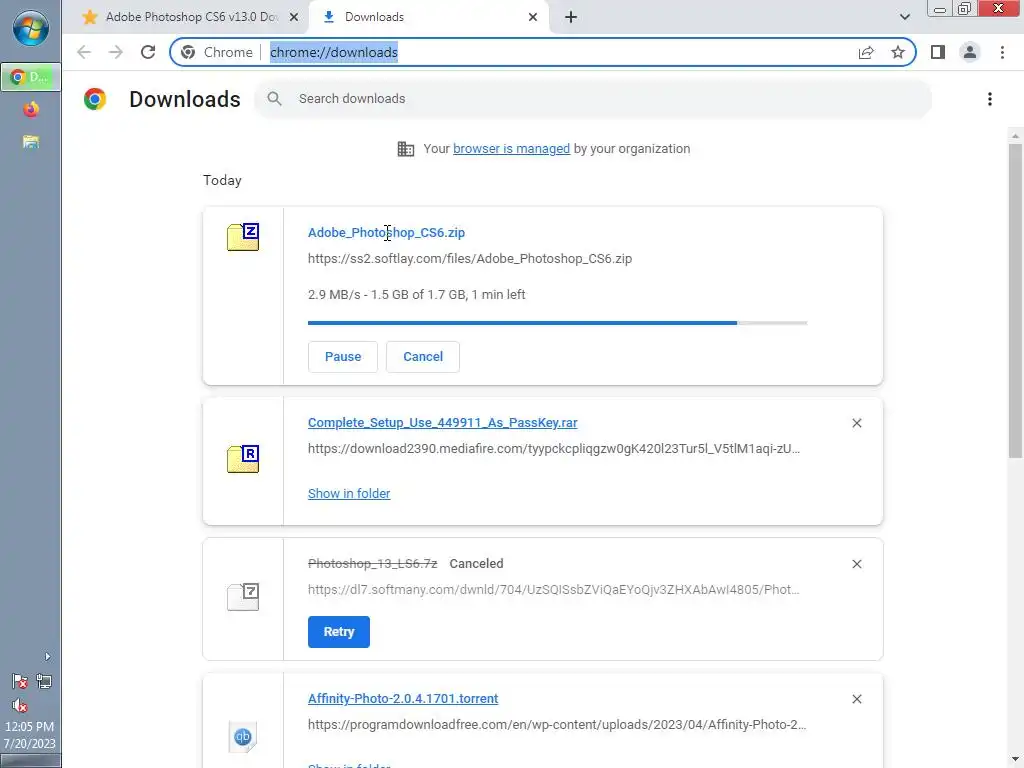Retry the canceled Photoshop_13_LS6.7z download
The height and width of the screenshot is (768, 1024).
coord(339,632)
